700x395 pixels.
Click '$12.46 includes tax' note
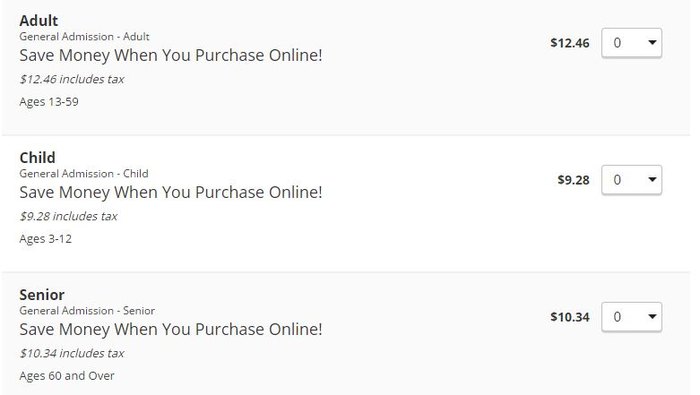(72, 79)
